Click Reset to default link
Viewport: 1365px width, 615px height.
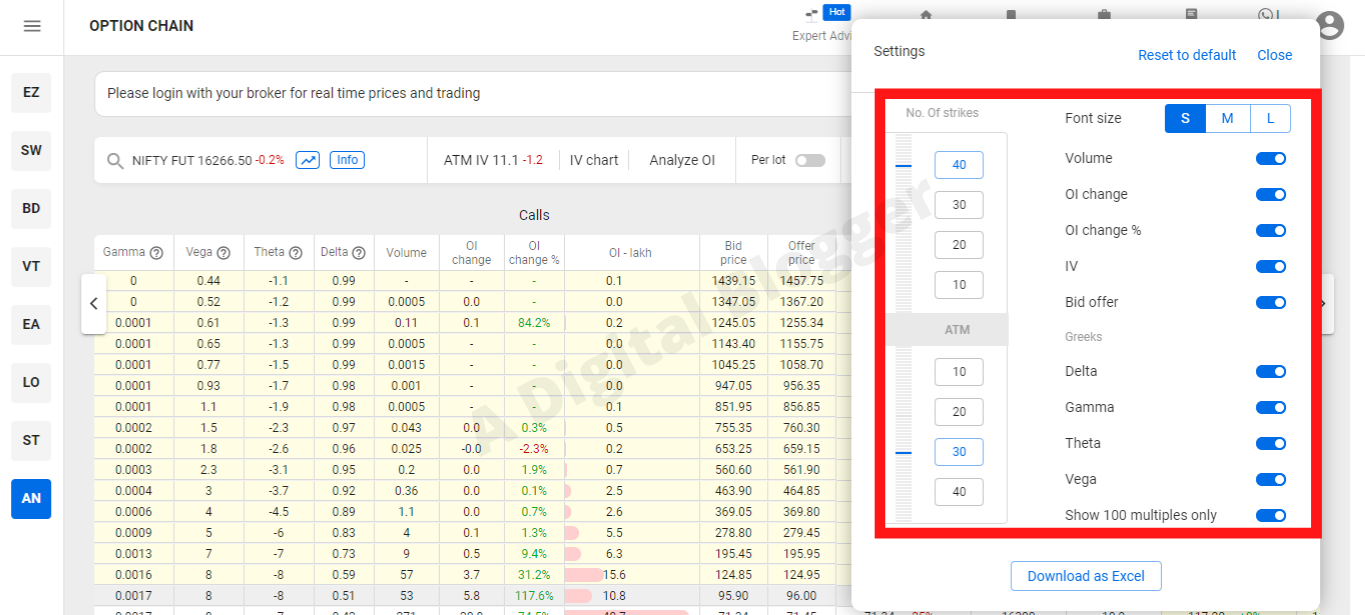1187,55
